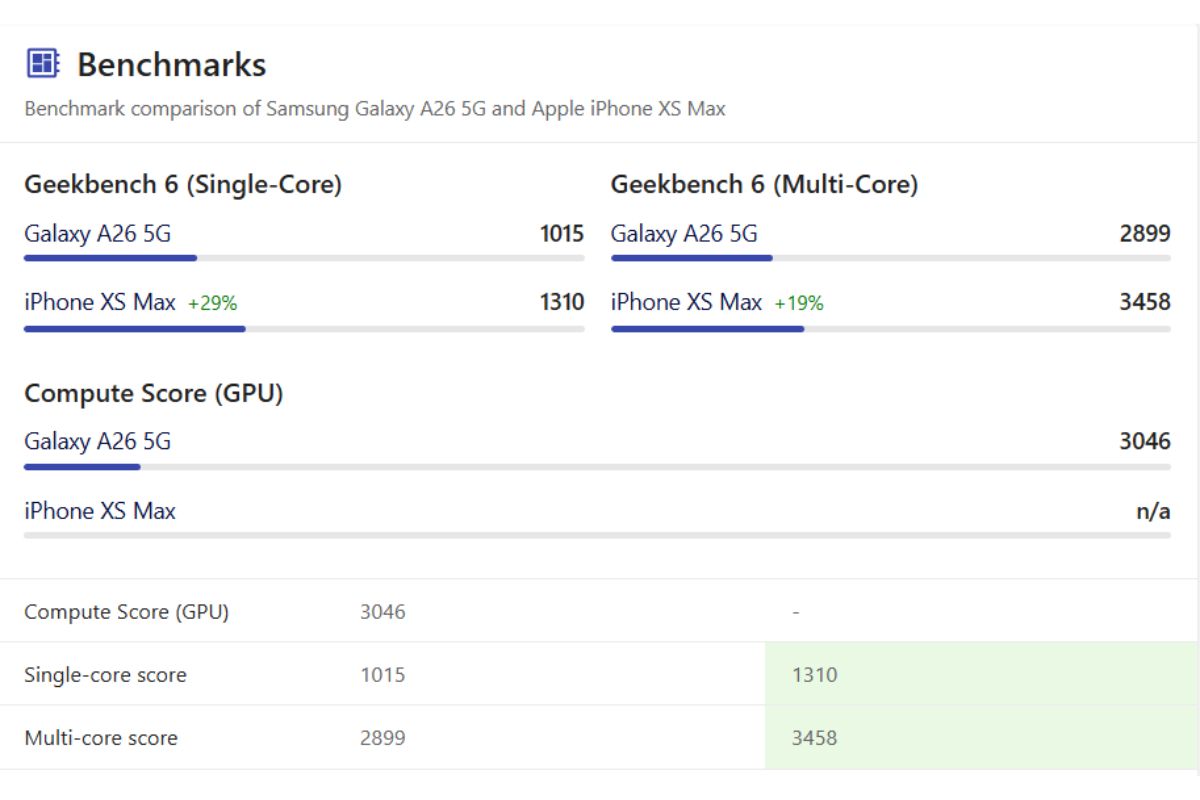The image size is (1200, 800).
Task: Click the Multi-core score row label
Action: [101, 738]
